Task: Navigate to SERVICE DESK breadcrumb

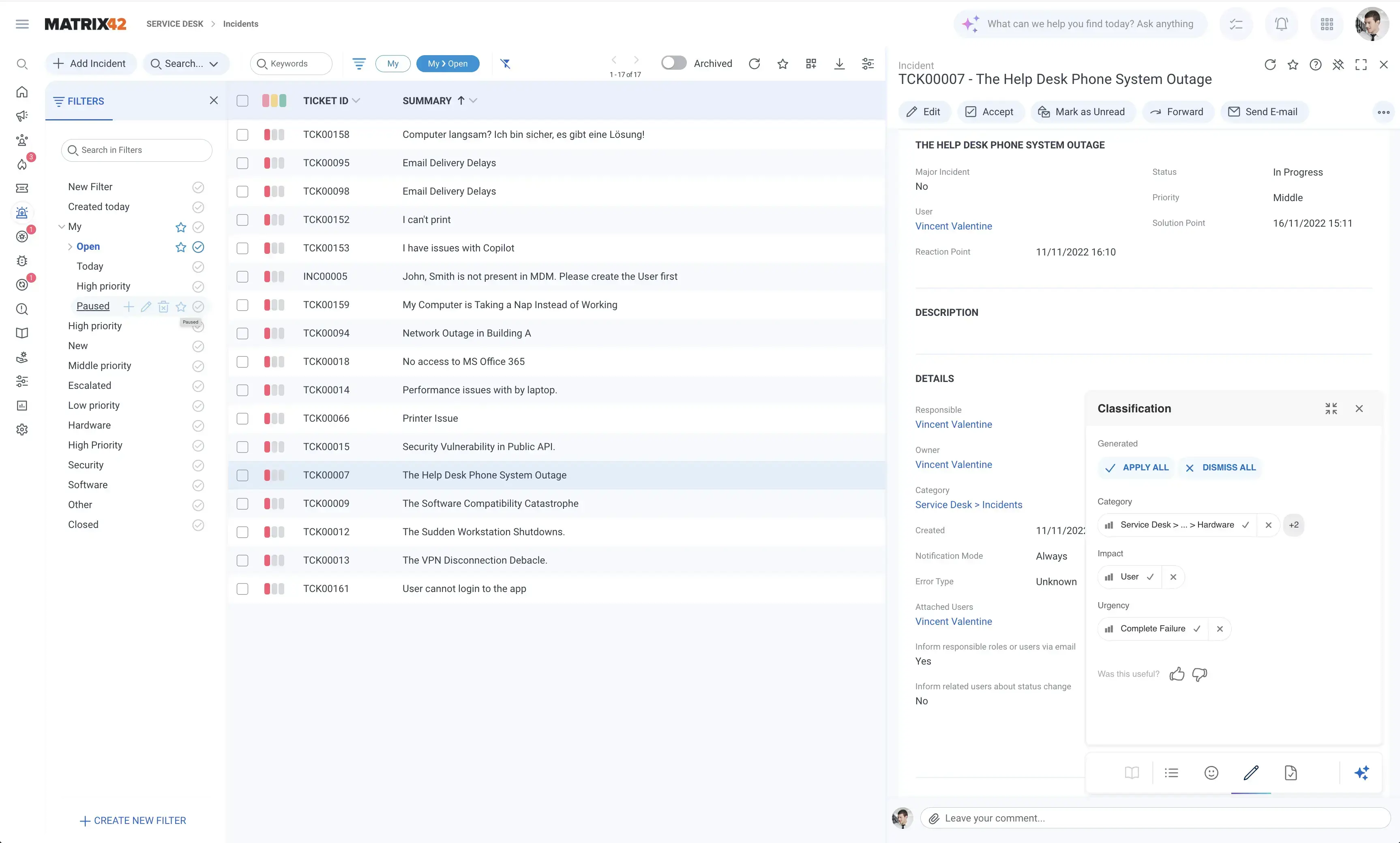Action: point(174,23)
